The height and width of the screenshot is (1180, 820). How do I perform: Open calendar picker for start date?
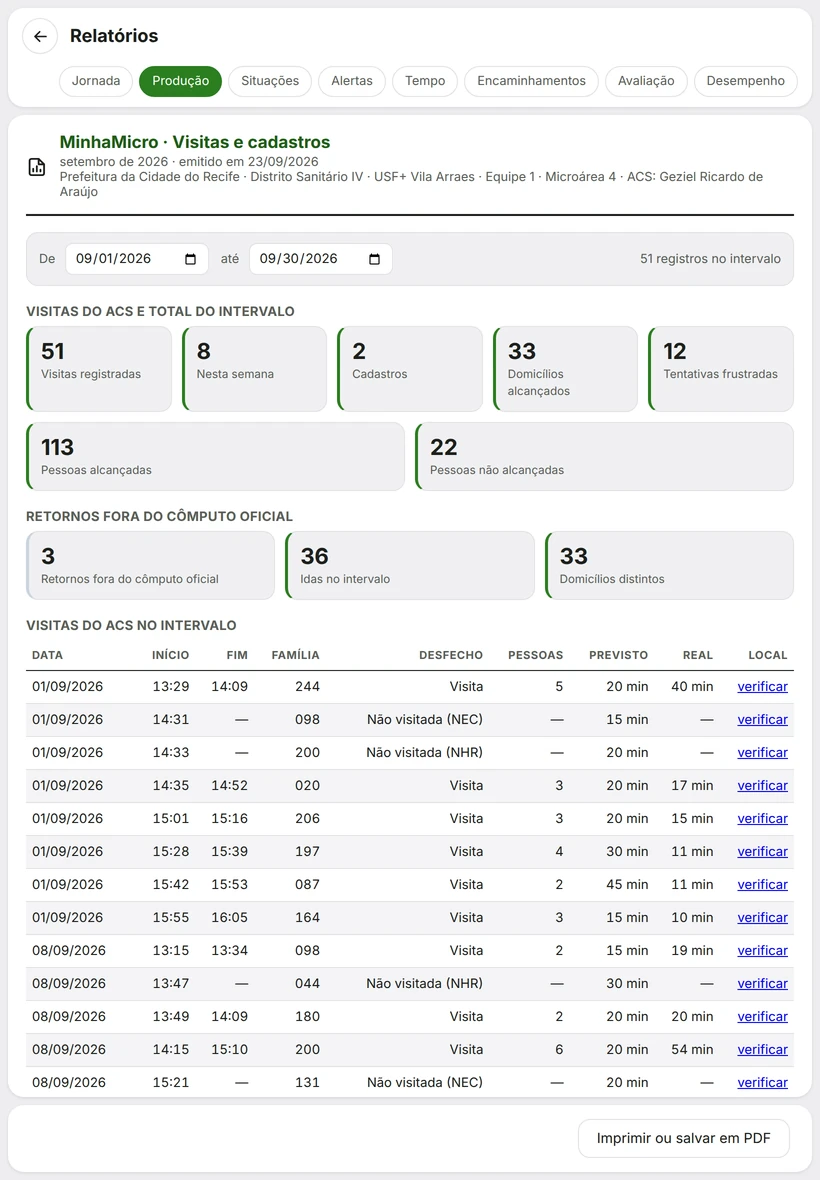point(190,259)
